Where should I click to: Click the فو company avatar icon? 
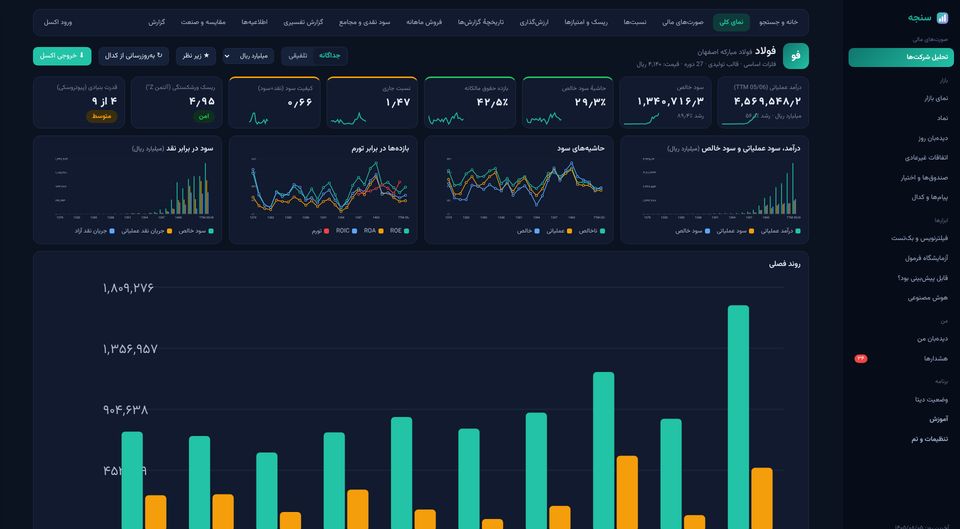[x=795, y=56]
